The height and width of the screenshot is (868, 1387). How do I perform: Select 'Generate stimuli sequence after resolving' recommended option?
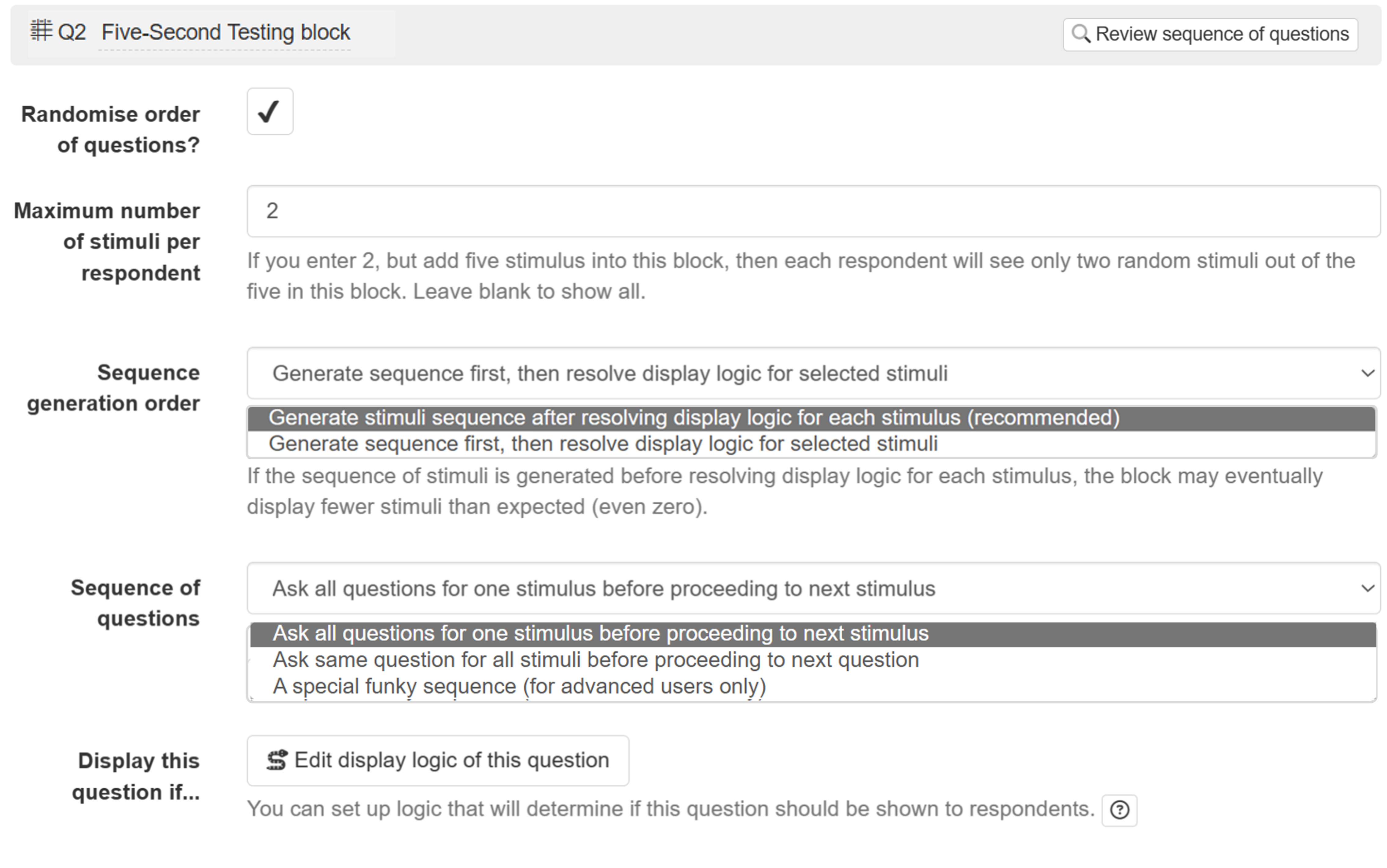(693, 418)
